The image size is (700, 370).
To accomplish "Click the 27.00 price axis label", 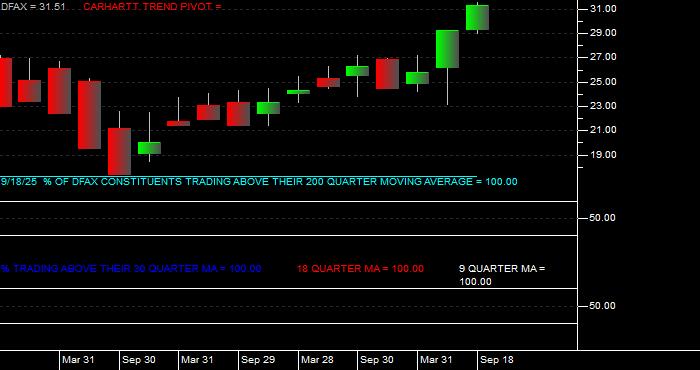I will click(x=603, y=57).
